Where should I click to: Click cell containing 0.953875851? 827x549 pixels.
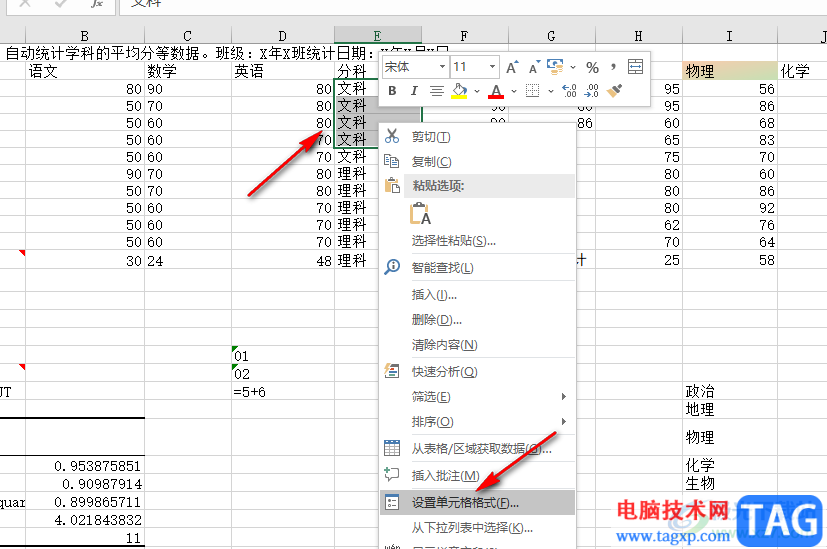(x=85, y=466)
